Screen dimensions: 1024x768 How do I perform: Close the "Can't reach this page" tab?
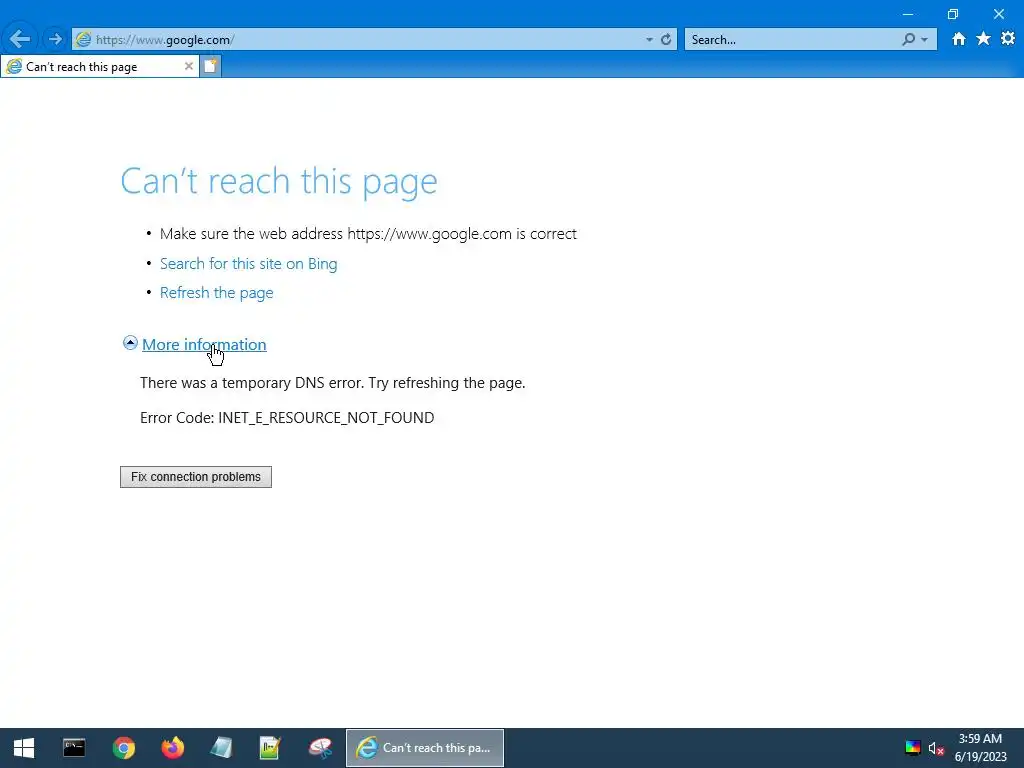point(189,66)
